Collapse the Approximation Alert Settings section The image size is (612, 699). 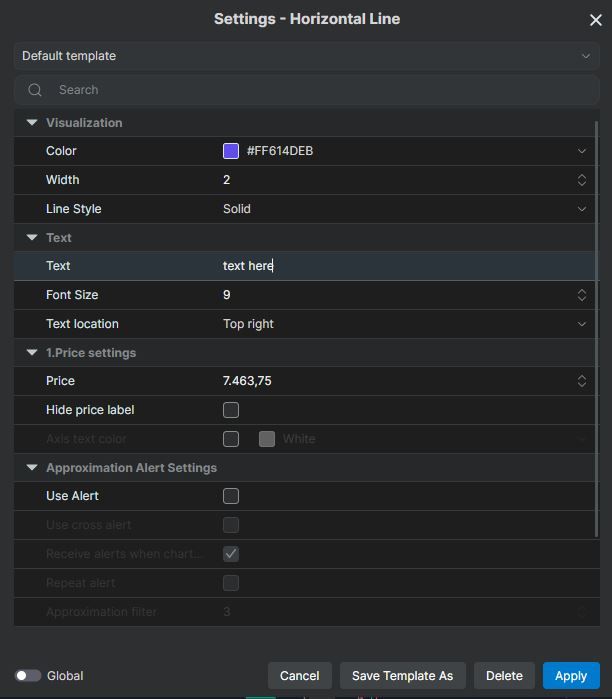(x=32, y=467)
